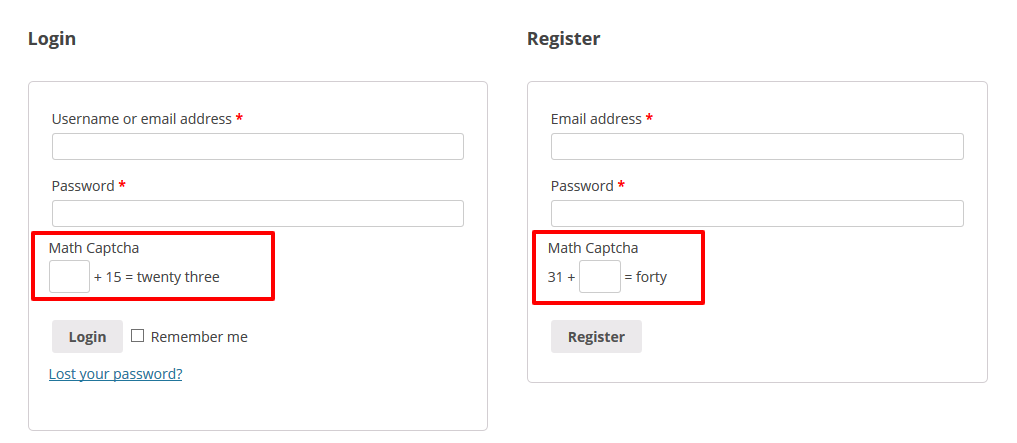1017x443 pixels.
Task: Click the Register captcha answer box after 31 +
Action: [x=599, y=277]
